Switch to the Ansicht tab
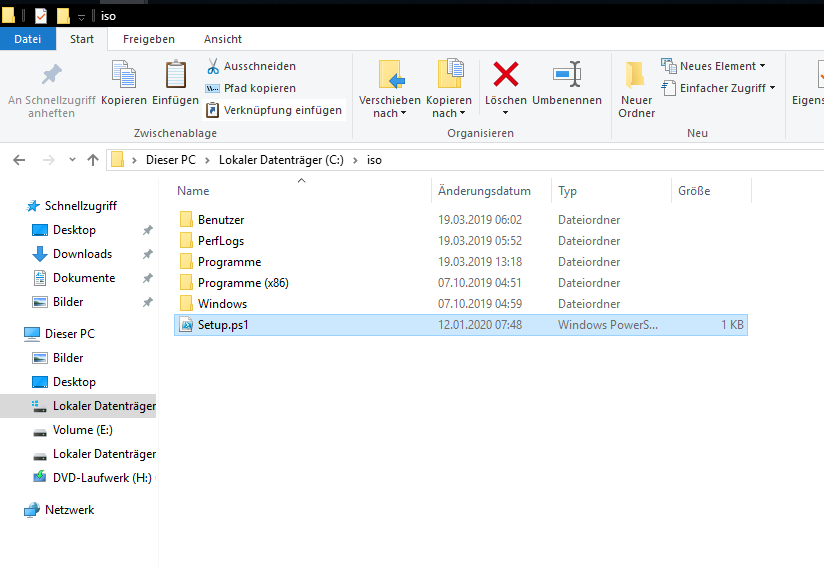The height and width of the screenshot is (567, 824). [x=223, y=39]
